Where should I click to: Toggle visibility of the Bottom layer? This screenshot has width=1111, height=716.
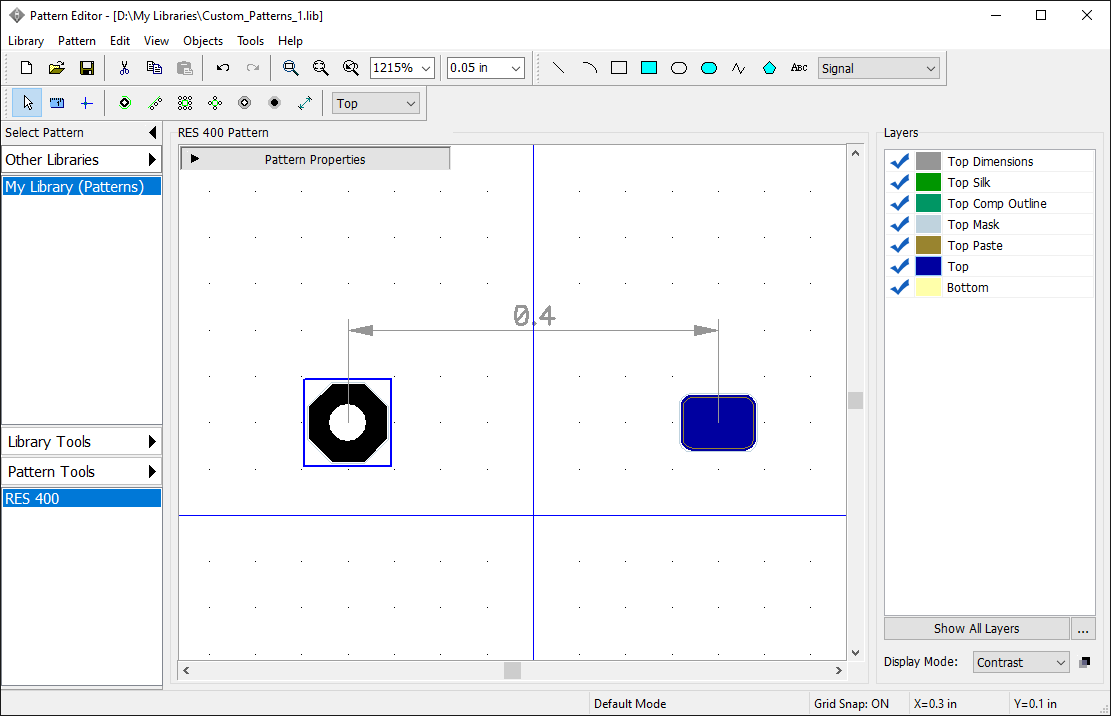click(900, 288)
